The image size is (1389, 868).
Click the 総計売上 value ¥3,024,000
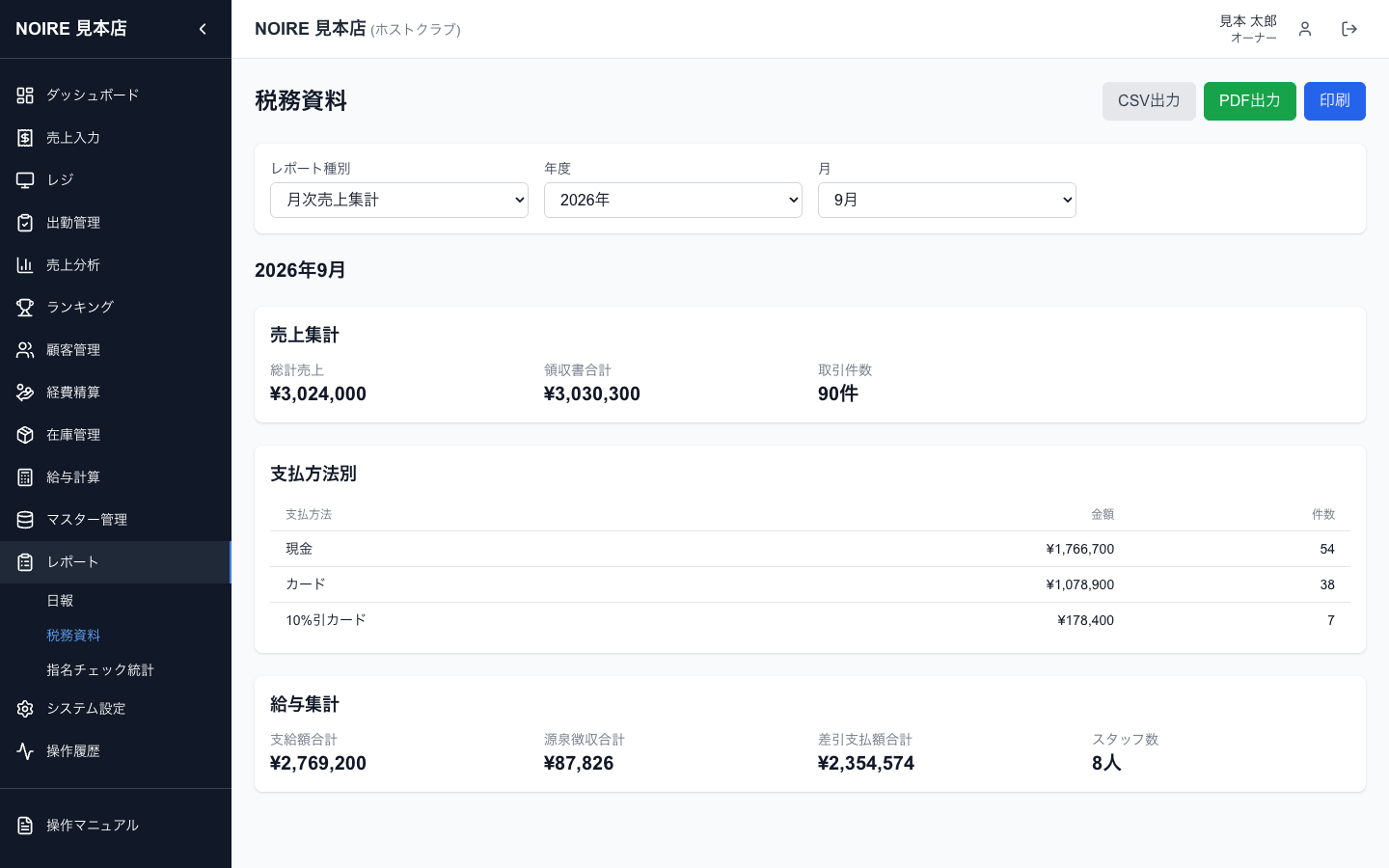318,393
